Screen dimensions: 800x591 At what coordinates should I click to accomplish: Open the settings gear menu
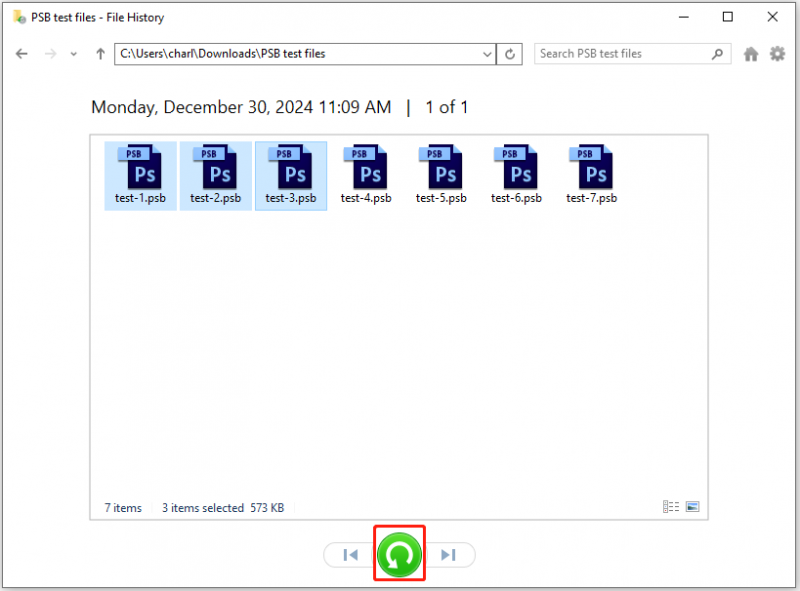(x=777, y=54)
